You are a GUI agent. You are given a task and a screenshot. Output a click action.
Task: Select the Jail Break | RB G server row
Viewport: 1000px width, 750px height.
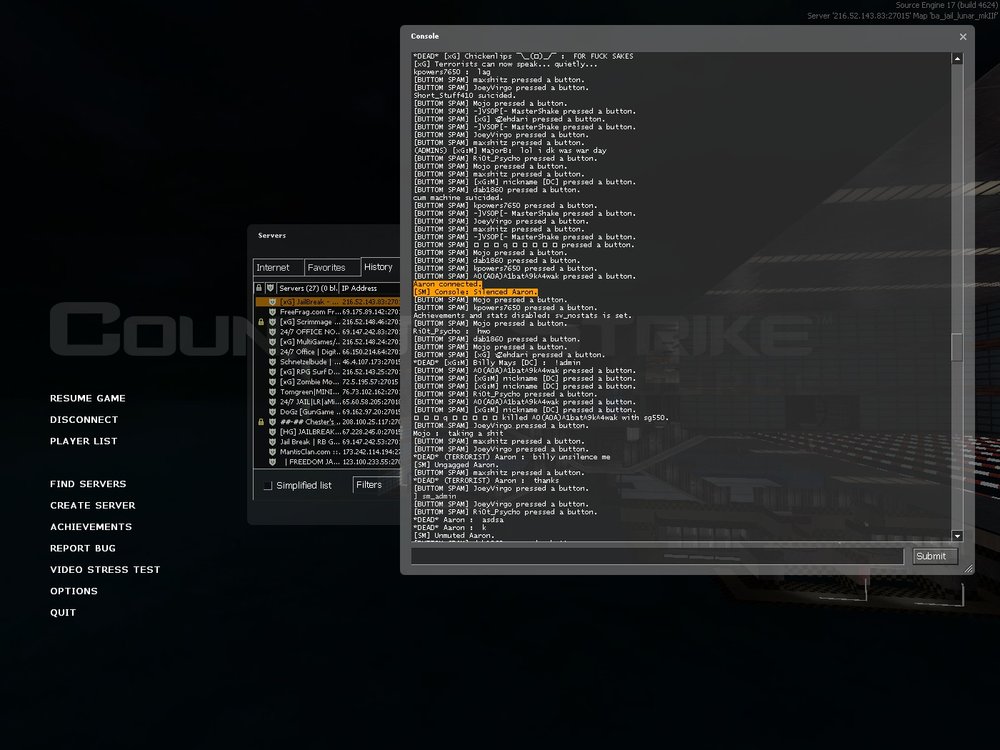coord(327,441)
